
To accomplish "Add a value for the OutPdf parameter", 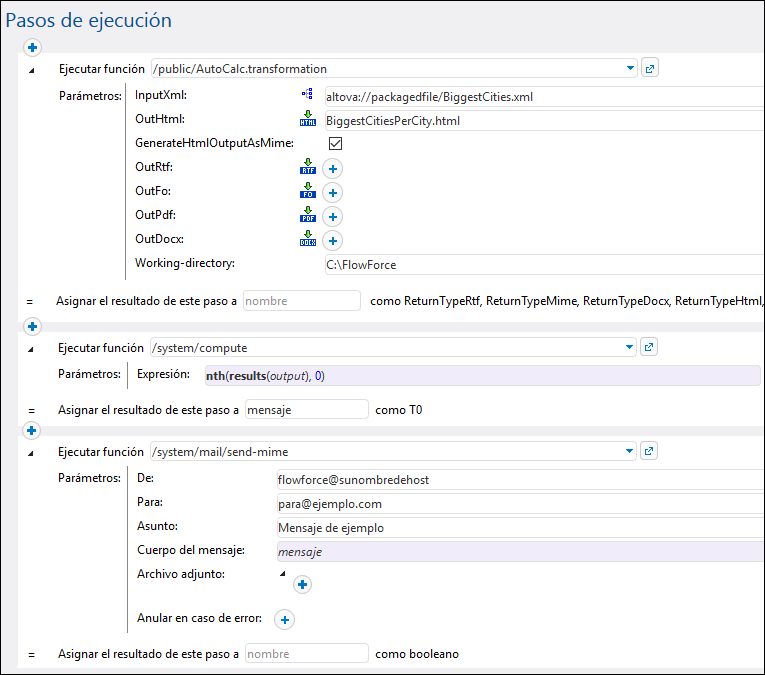I will [332, 217].
